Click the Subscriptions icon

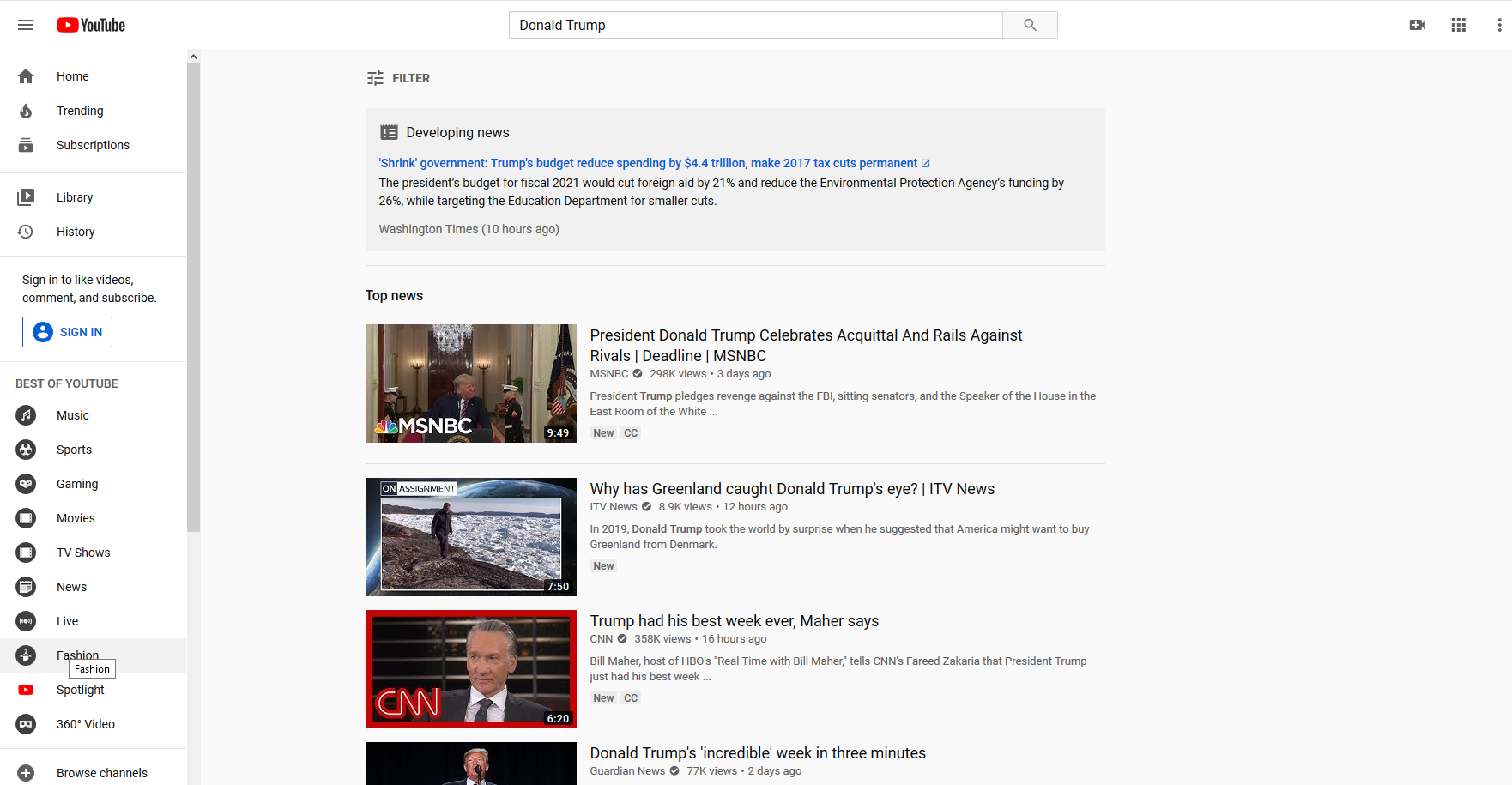26,145
